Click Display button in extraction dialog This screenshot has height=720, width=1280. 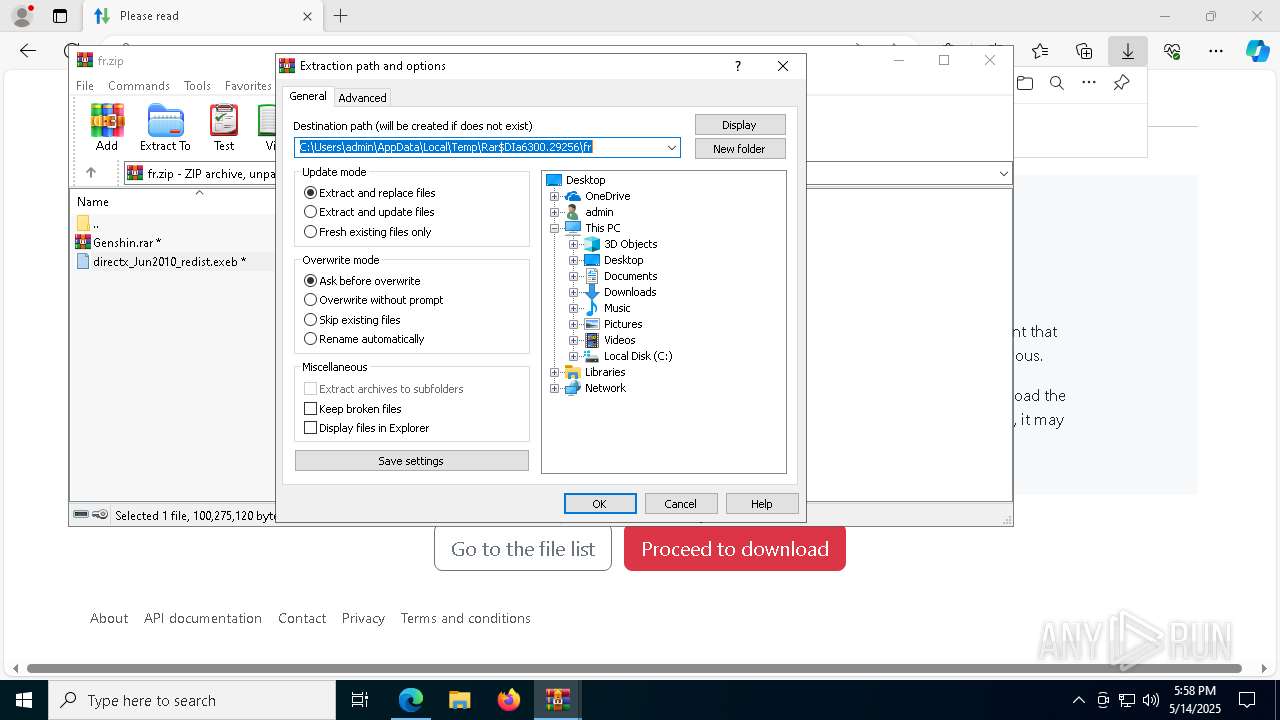740,125
